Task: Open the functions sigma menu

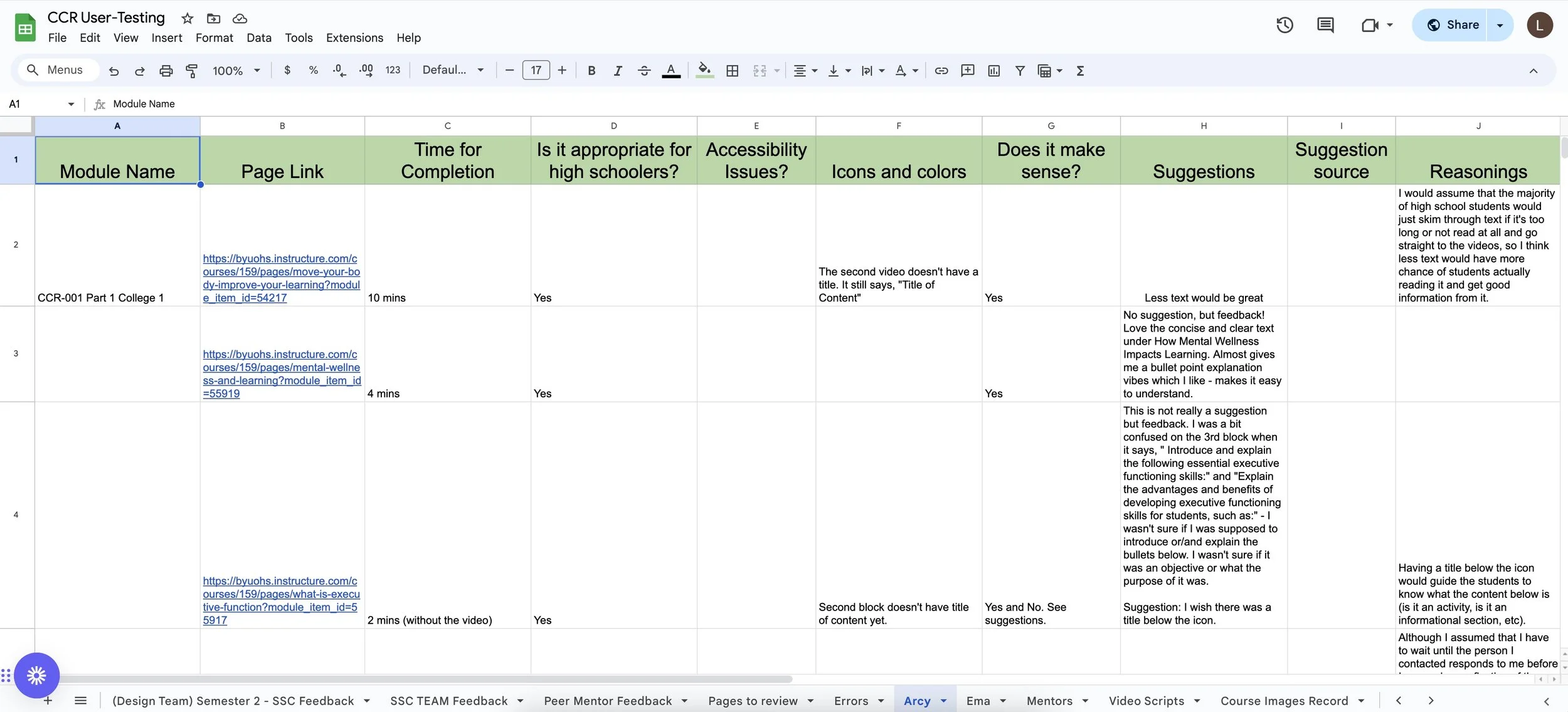Action: point(1080,70)
